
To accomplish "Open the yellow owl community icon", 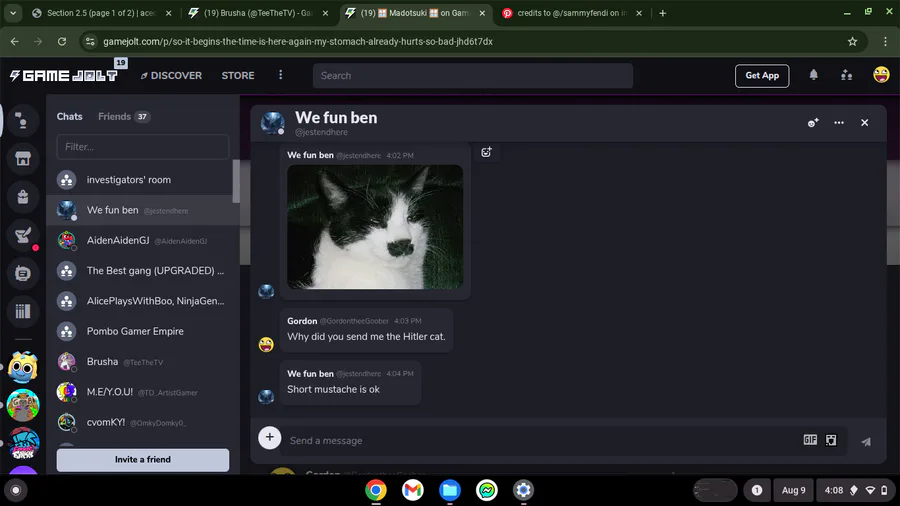I will pyautogui.click(x=22, y=367).
